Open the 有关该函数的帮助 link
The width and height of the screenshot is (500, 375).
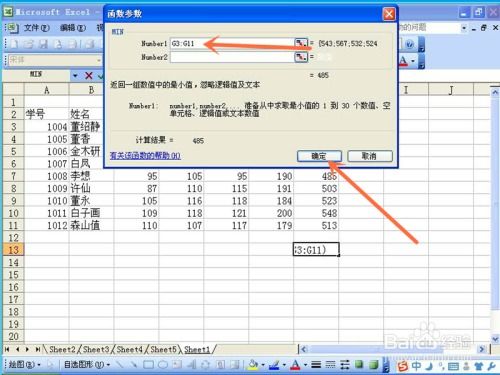tap(145, 155)
